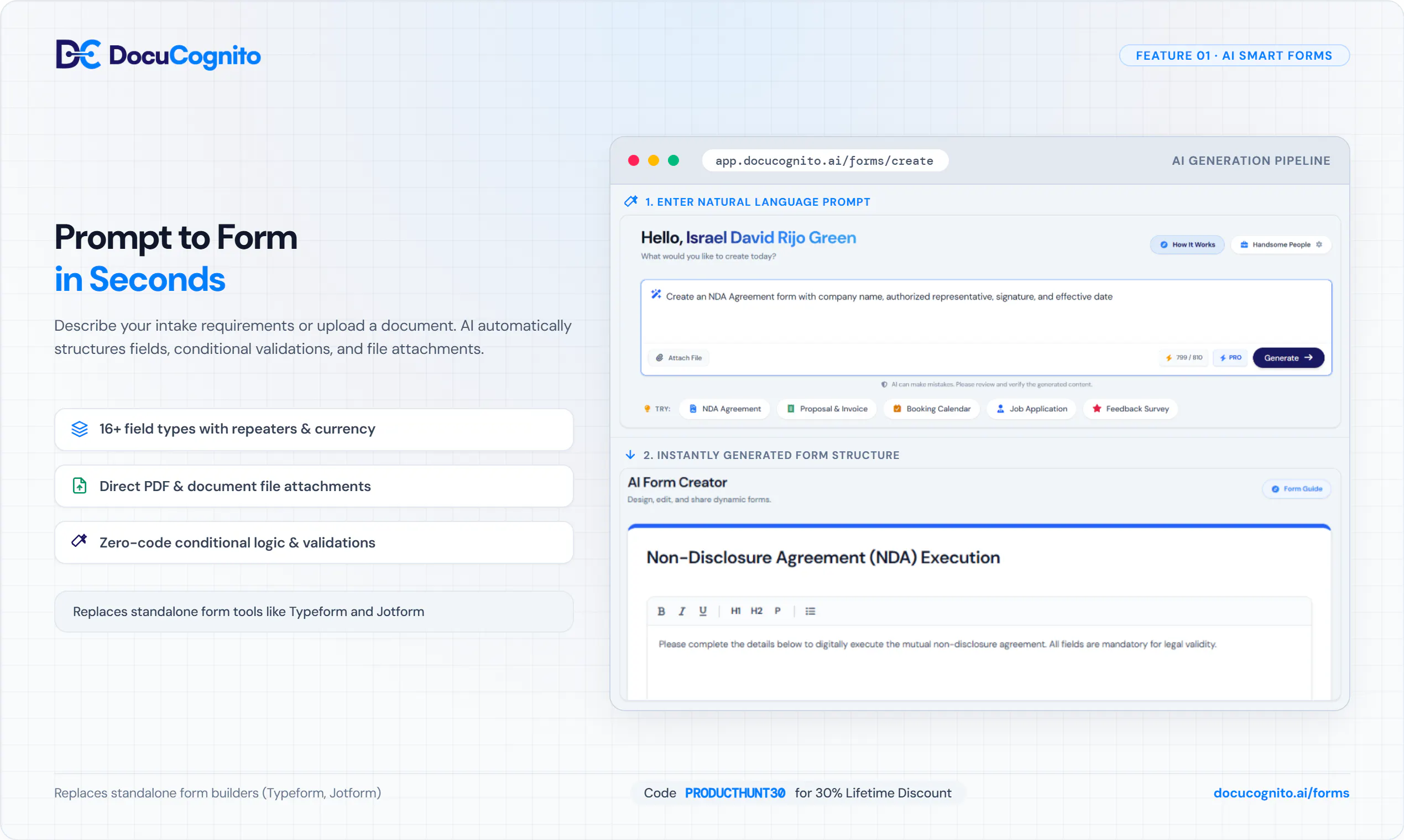Select the Job Application suggestion chip

point(1032,409)
